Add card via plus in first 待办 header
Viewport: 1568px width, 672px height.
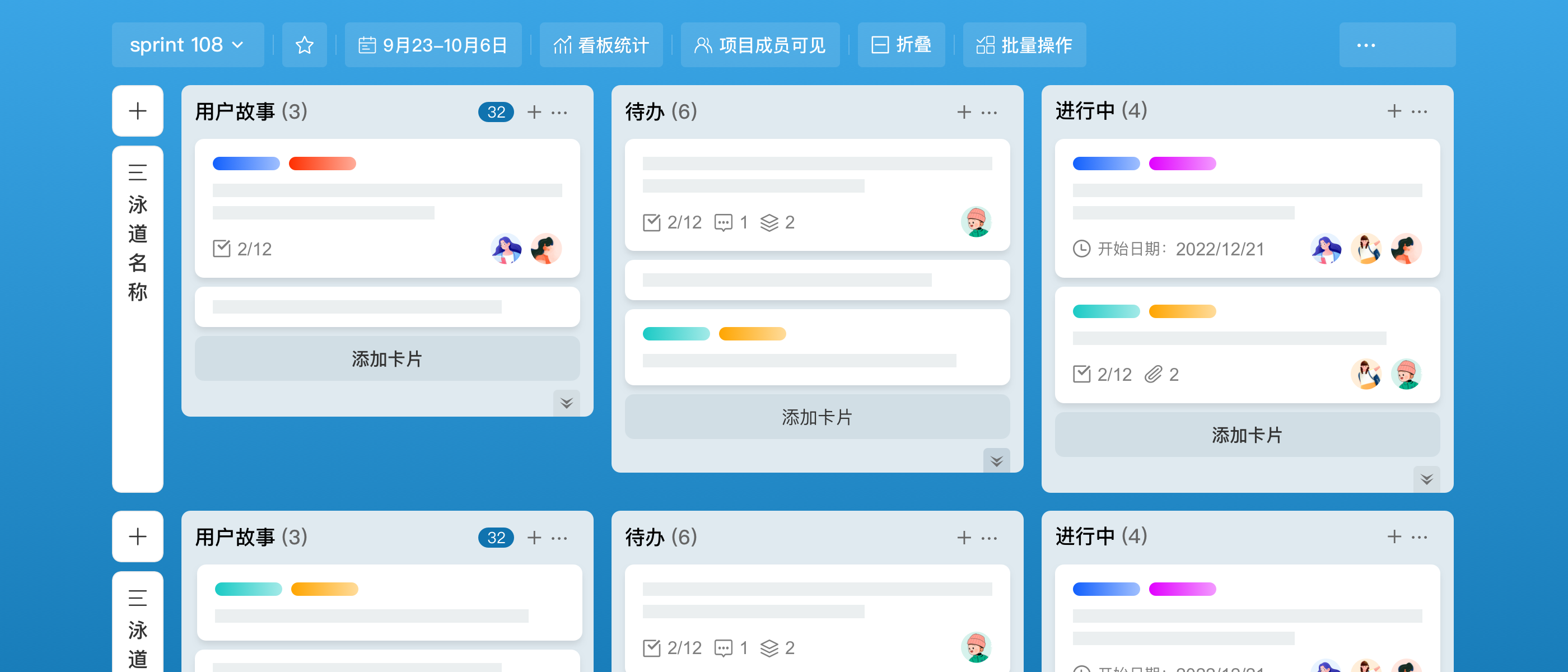tap(964, 112)
